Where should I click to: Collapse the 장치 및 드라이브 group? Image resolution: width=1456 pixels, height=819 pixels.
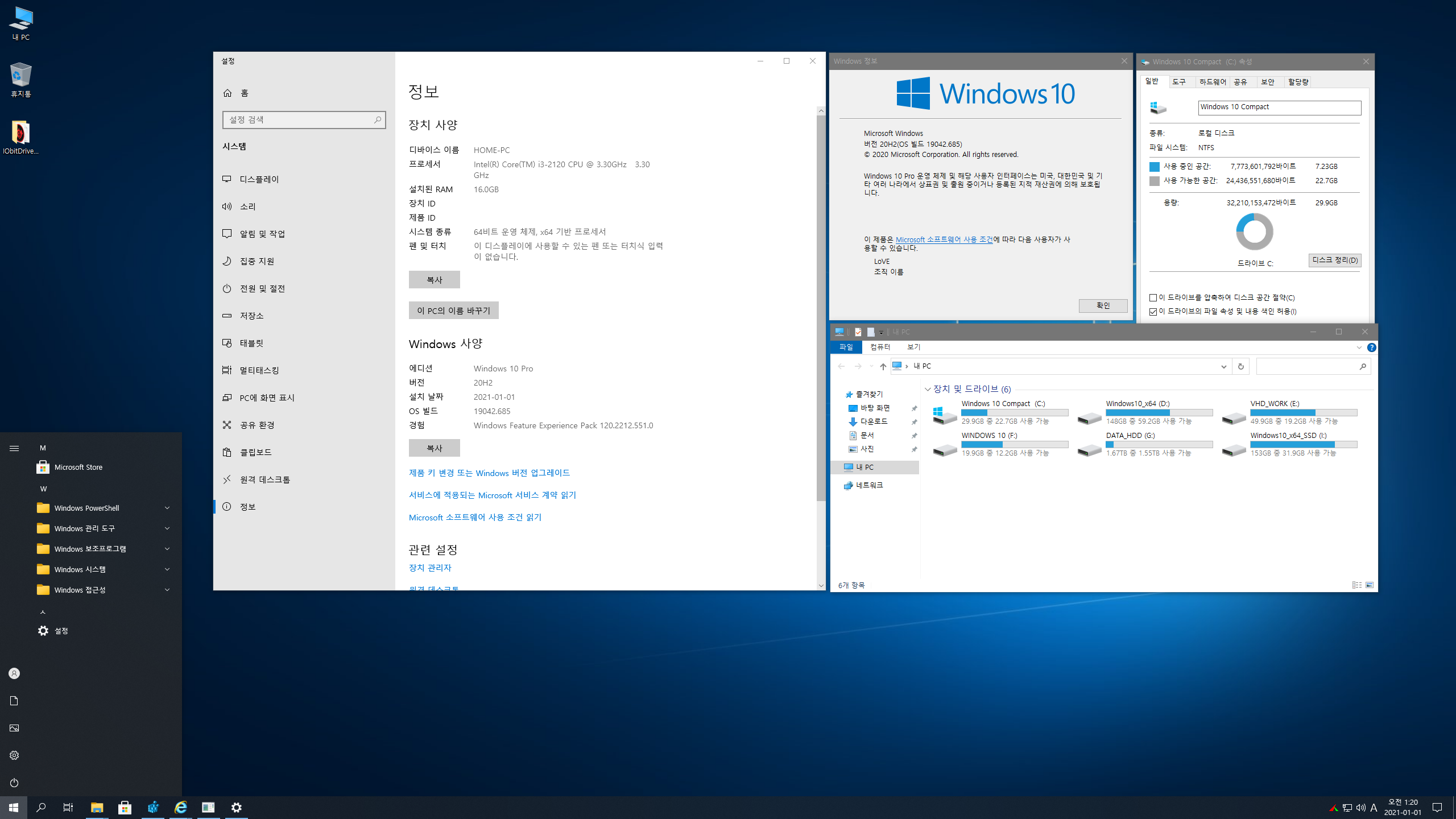point(928,390)
